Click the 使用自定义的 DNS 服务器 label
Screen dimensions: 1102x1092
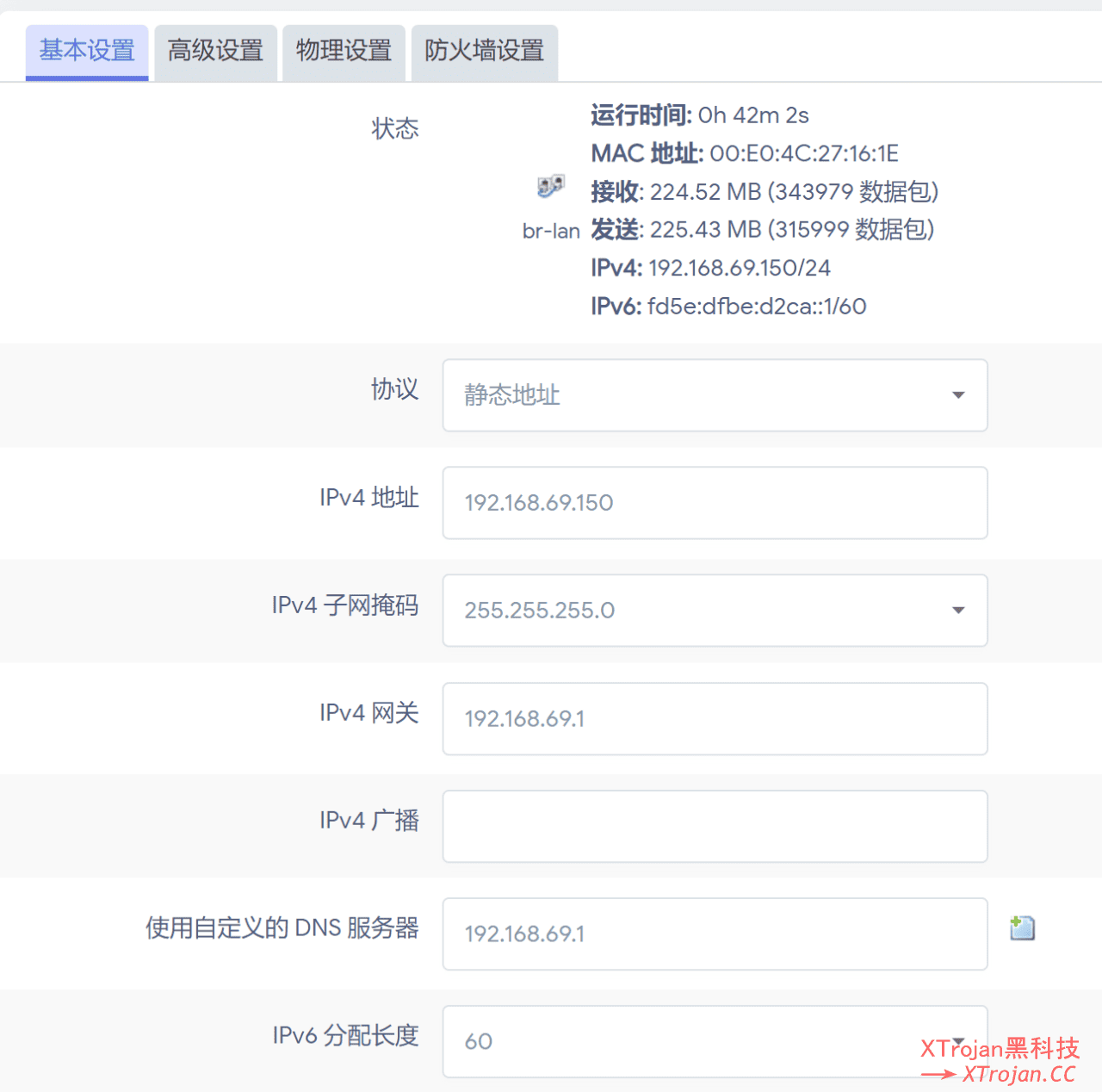[x=282, y=928]
